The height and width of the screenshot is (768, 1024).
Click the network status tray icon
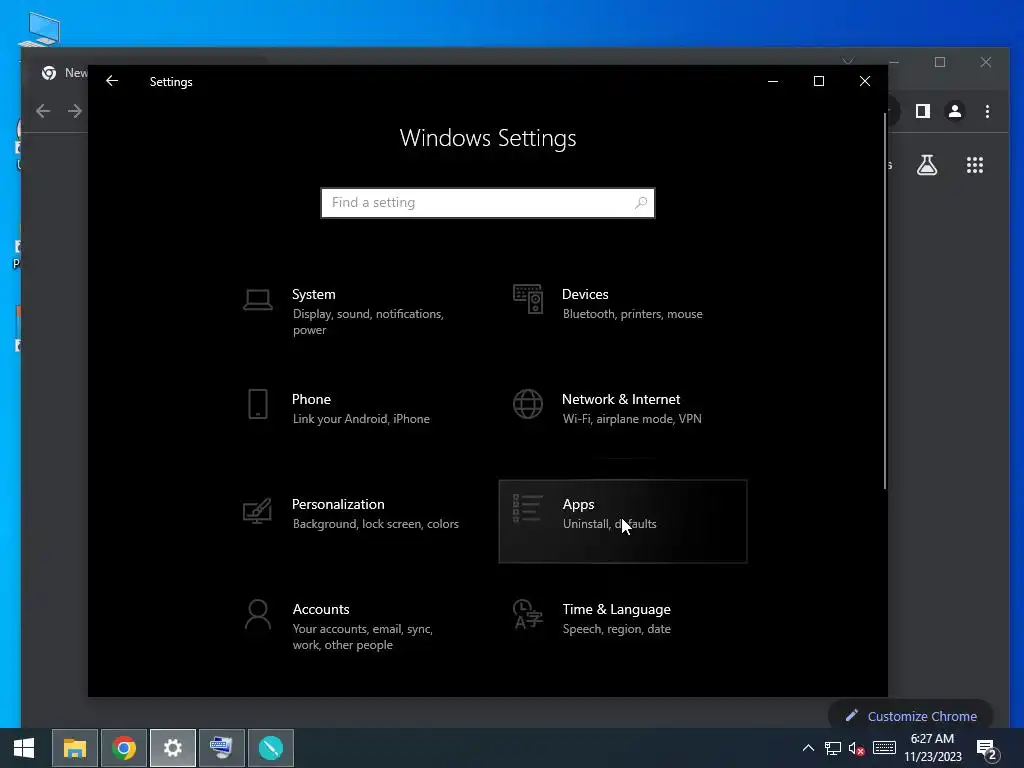833,748
